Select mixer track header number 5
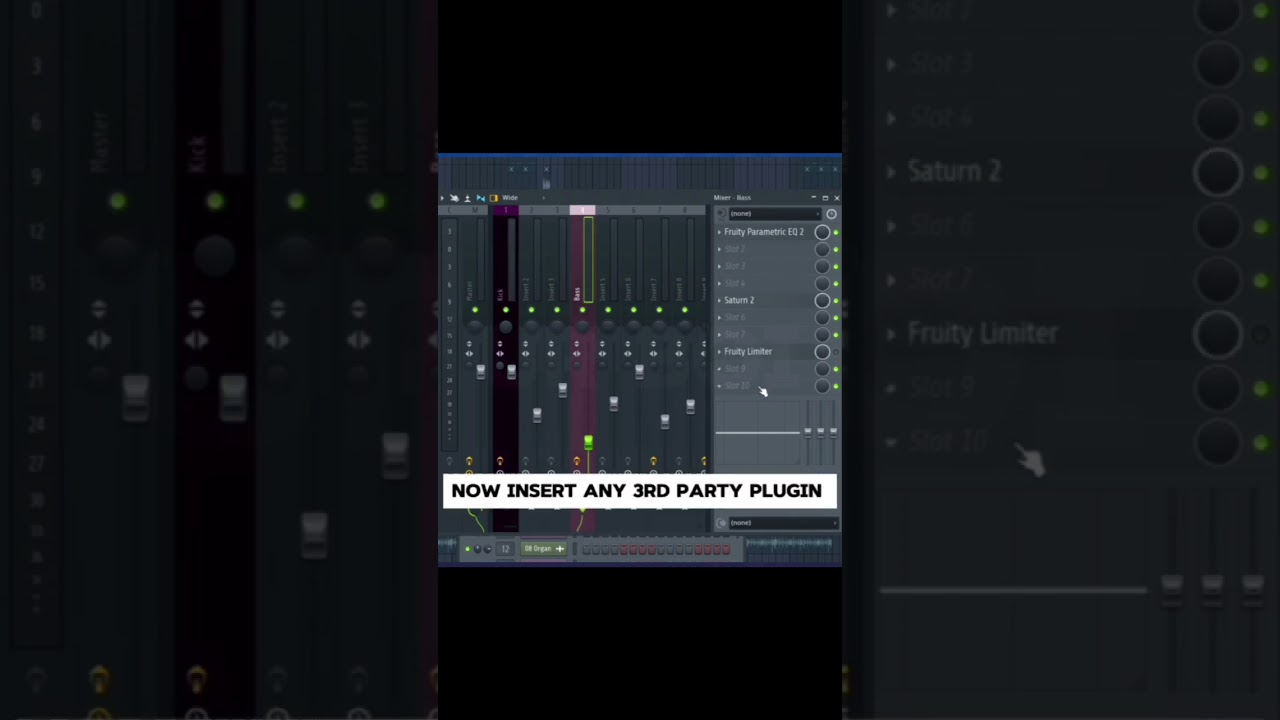The image size is (1280, 720). (x=608, y=210)
